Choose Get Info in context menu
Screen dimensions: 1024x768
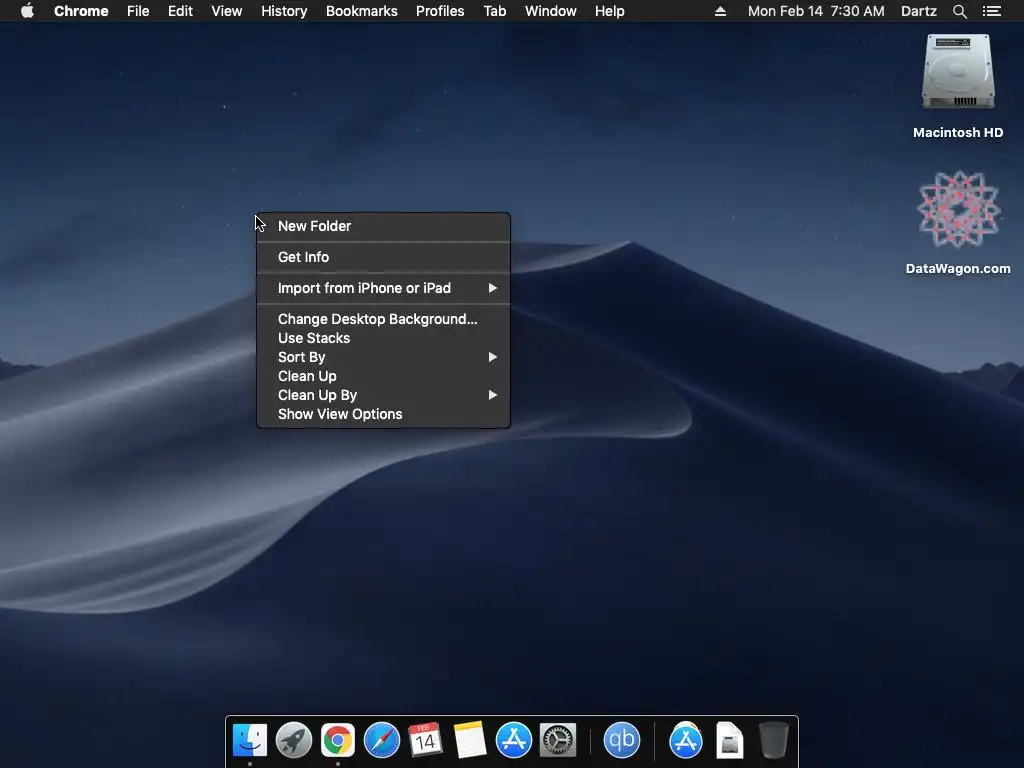tap(383, 257)
